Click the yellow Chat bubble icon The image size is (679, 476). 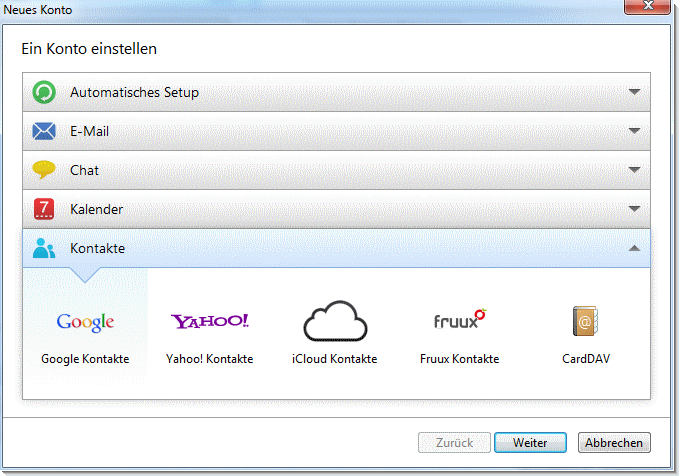[44, 169]
